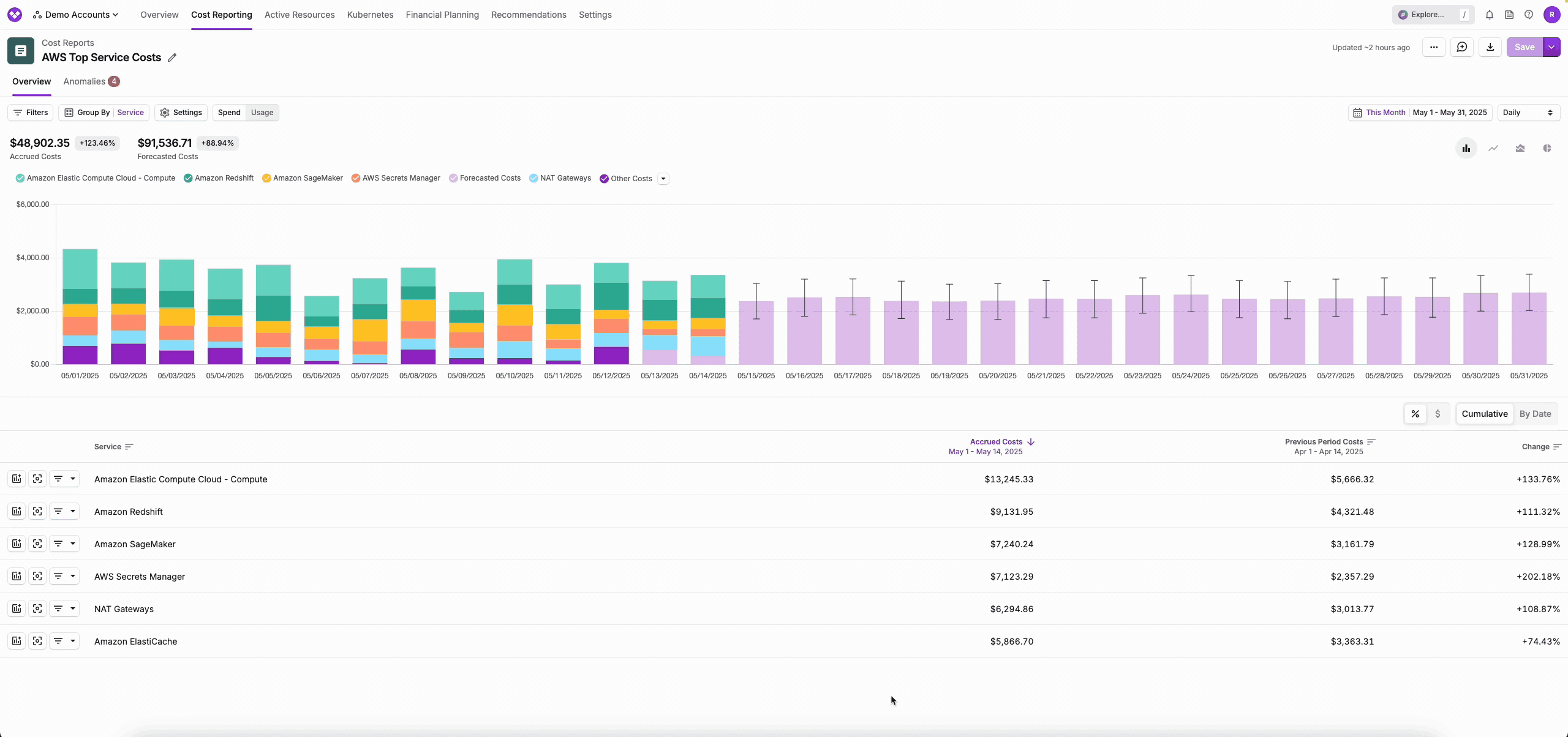
Task: Open the documentation page icon
Action: point(1509,15)
